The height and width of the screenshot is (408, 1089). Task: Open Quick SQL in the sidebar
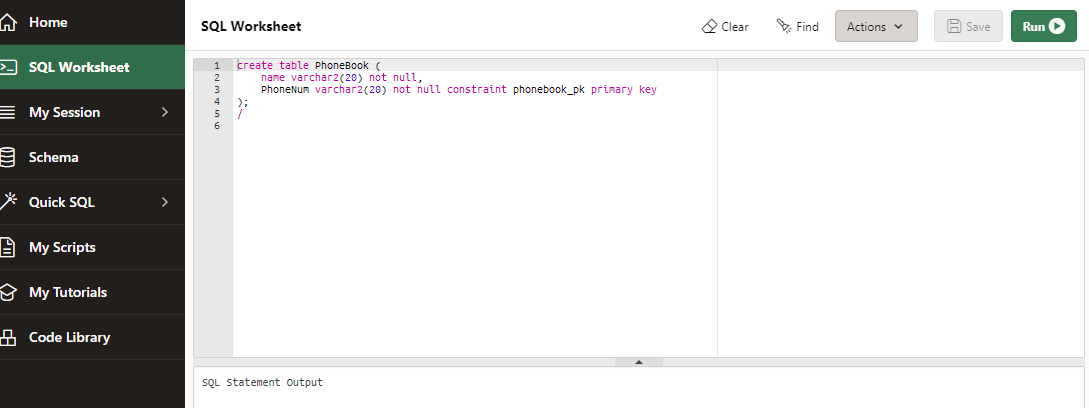pyautogui.click(x=92, y=202)
